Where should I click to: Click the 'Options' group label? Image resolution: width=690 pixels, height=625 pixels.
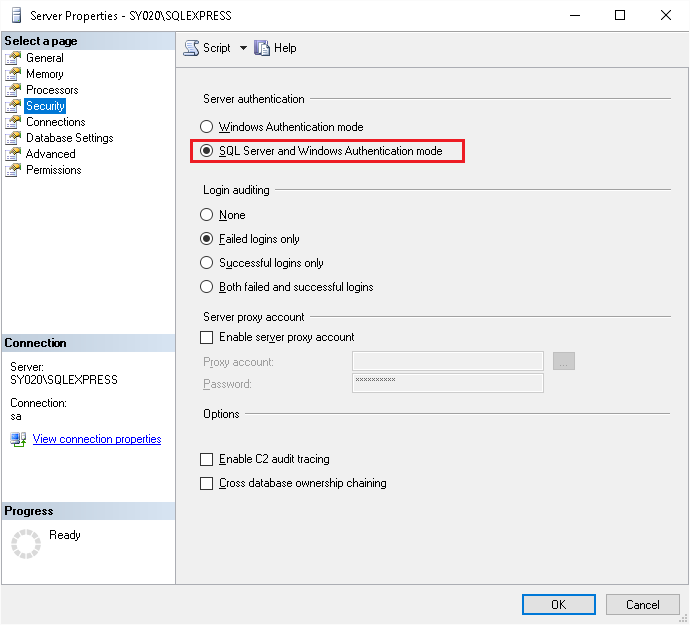tap(221, 414)
